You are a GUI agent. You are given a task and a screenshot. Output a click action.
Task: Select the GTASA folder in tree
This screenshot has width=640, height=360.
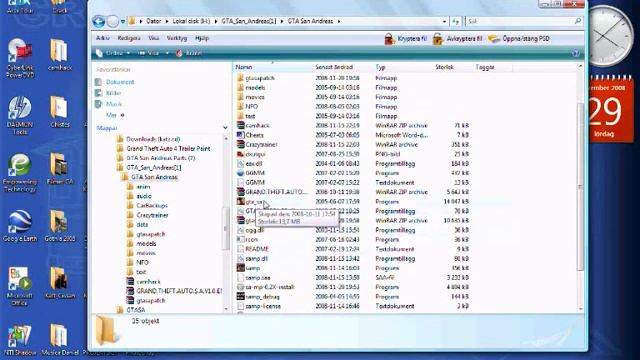click(x=135, y=310)
